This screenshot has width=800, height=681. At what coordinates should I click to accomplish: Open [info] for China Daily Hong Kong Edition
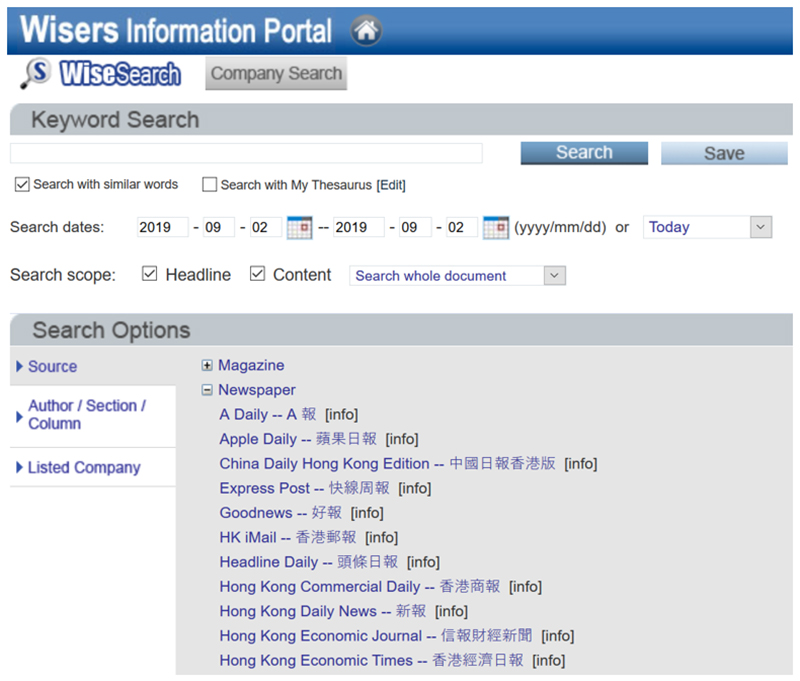[x=581, y=464]
